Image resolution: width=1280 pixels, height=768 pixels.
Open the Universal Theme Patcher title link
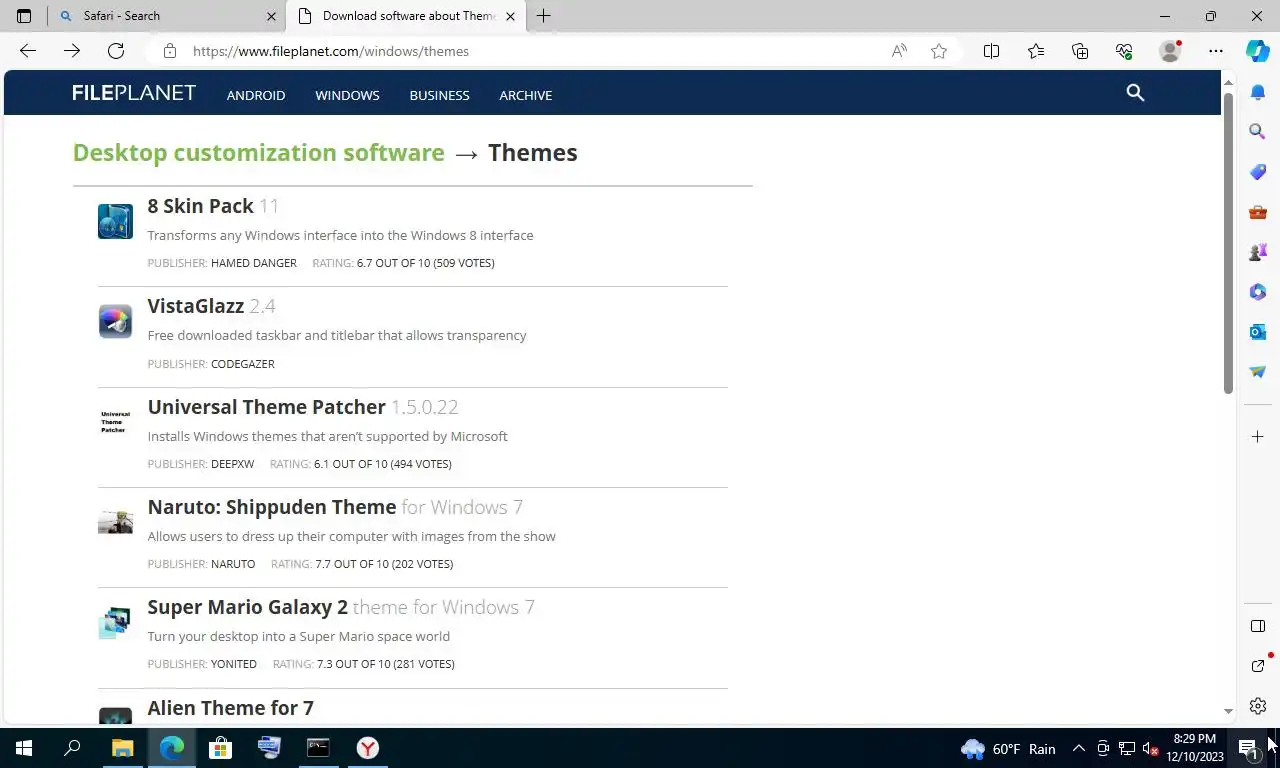click(266, 407)
